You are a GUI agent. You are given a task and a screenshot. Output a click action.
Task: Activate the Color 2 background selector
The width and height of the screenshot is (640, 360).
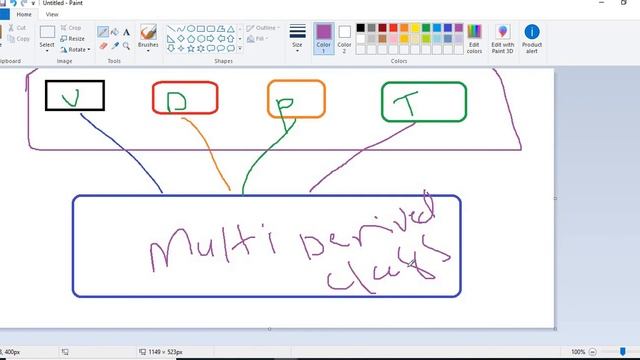coord(344,39)
